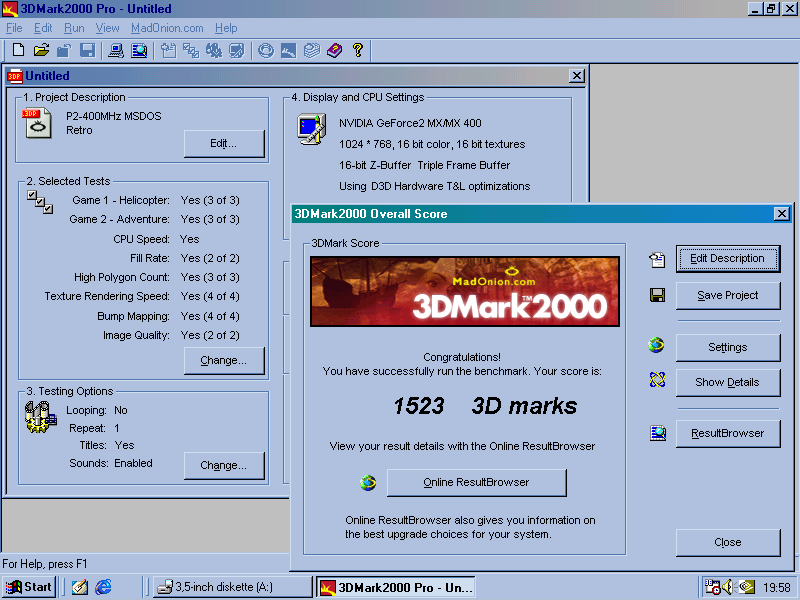Click the globe icon beside Settings button
This screenshot has width=800, height=600.
point(657,345)
